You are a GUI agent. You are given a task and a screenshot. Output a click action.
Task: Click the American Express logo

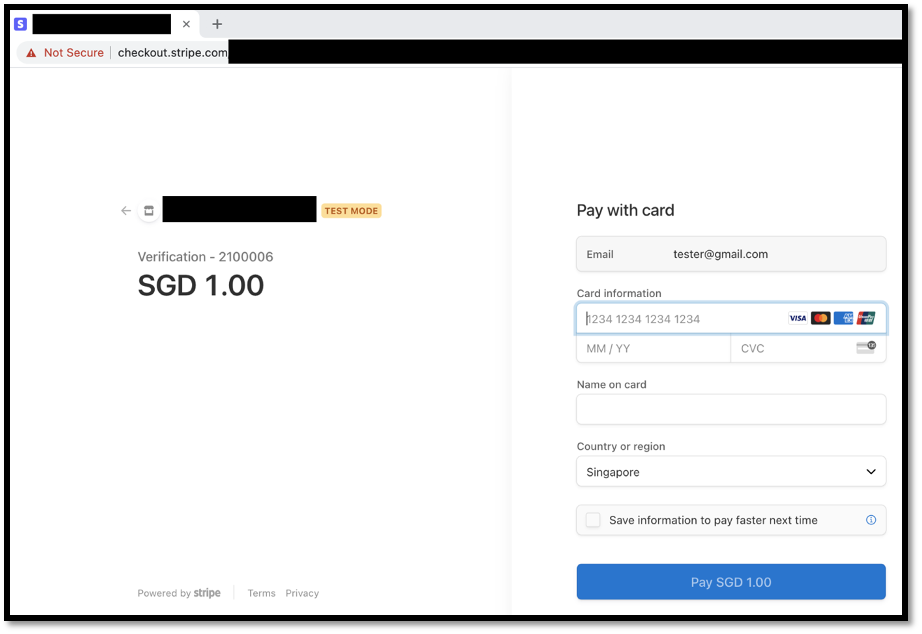(843, 318)
